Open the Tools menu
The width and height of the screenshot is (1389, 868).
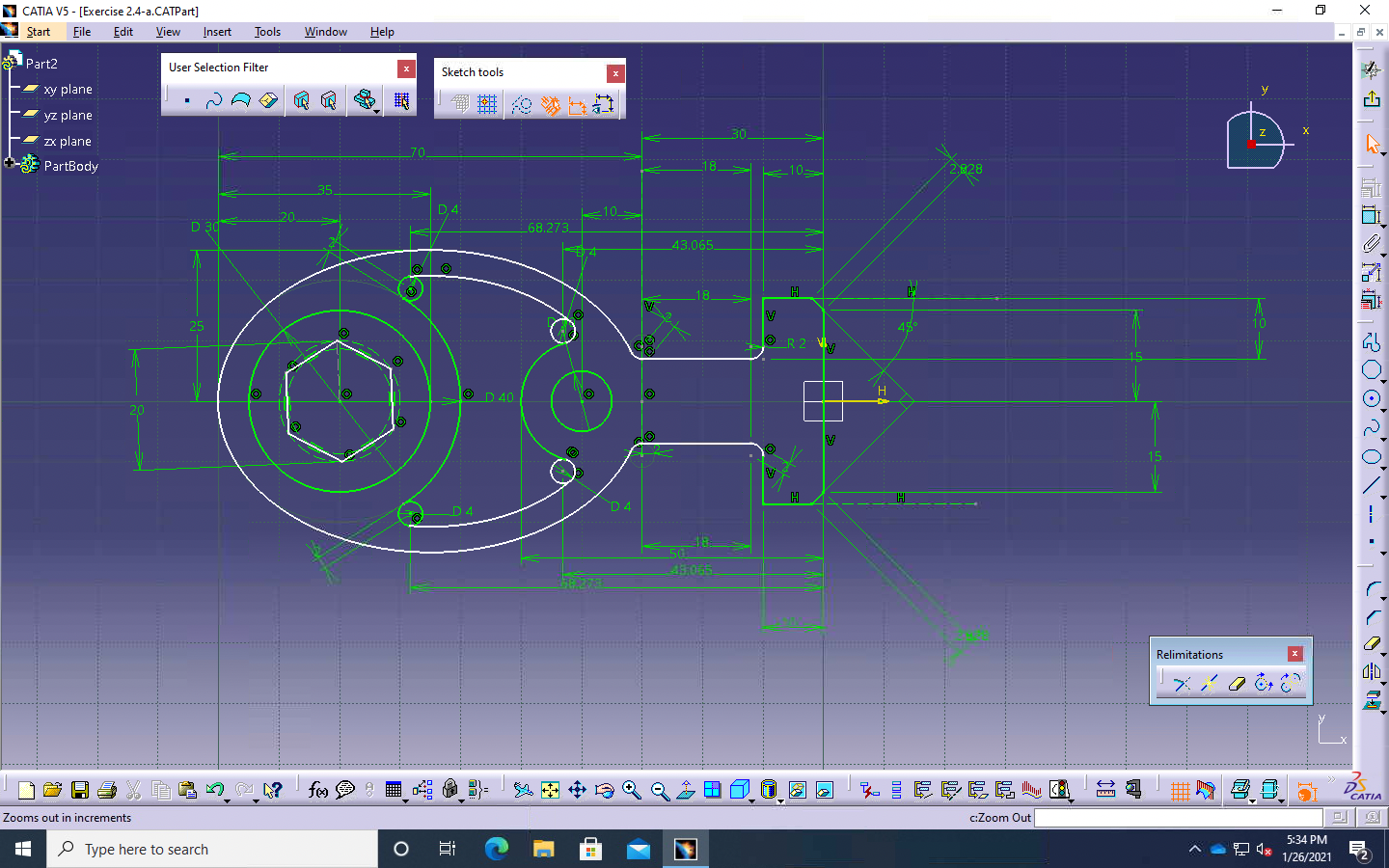pyautogui.click(x=267, y=32)
